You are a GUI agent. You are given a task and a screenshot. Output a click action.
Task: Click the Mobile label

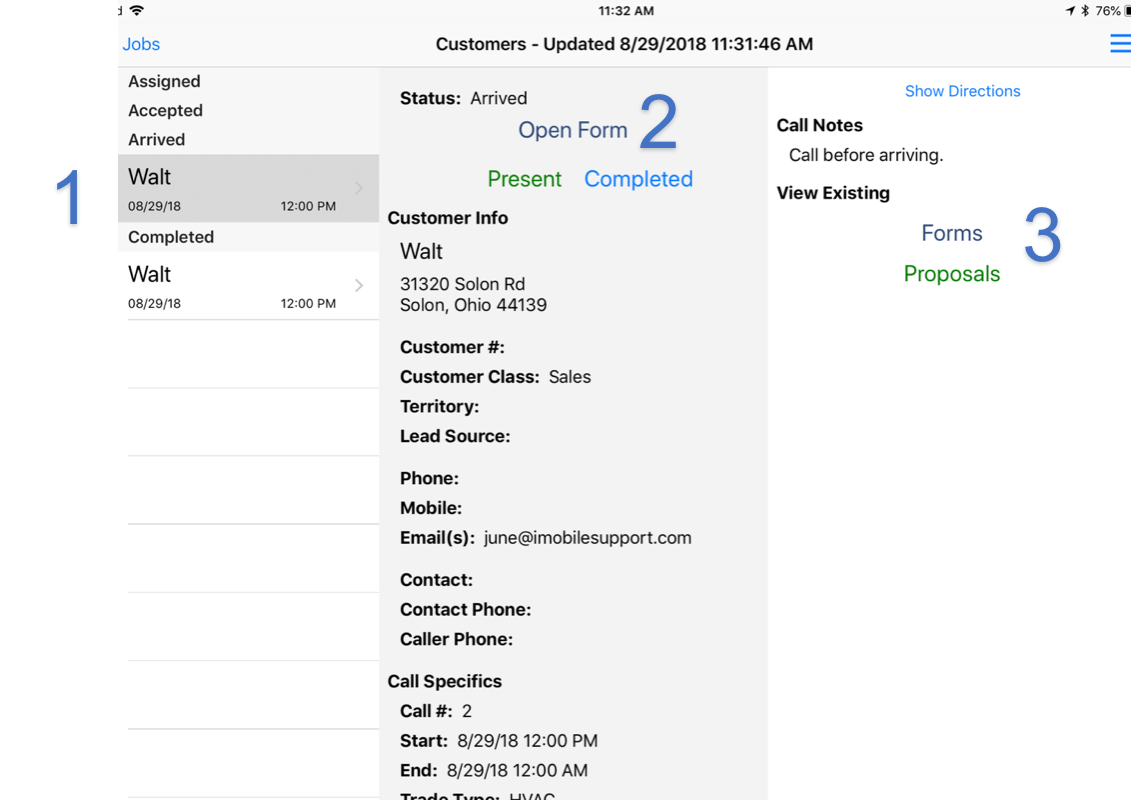click(431, 508)
